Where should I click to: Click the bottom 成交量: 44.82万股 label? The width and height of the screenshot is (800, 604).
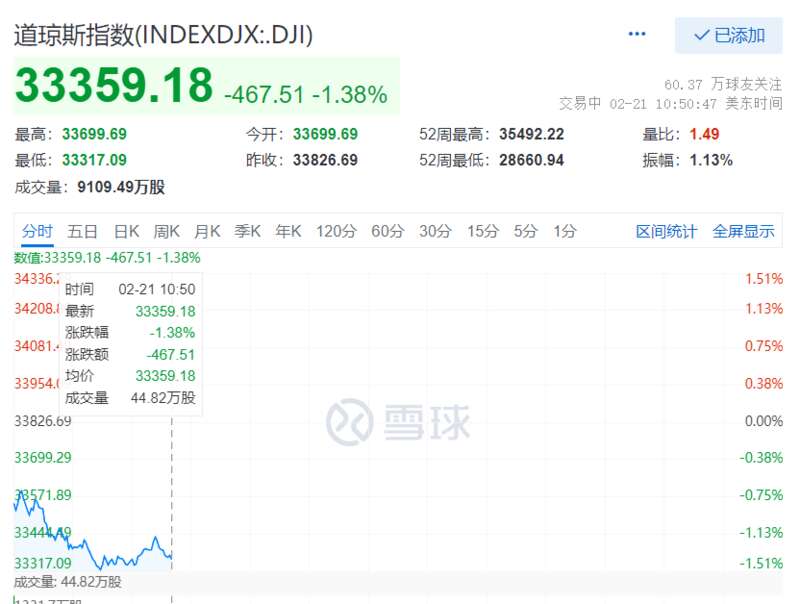pyautogui.click(x=67, y=582)
